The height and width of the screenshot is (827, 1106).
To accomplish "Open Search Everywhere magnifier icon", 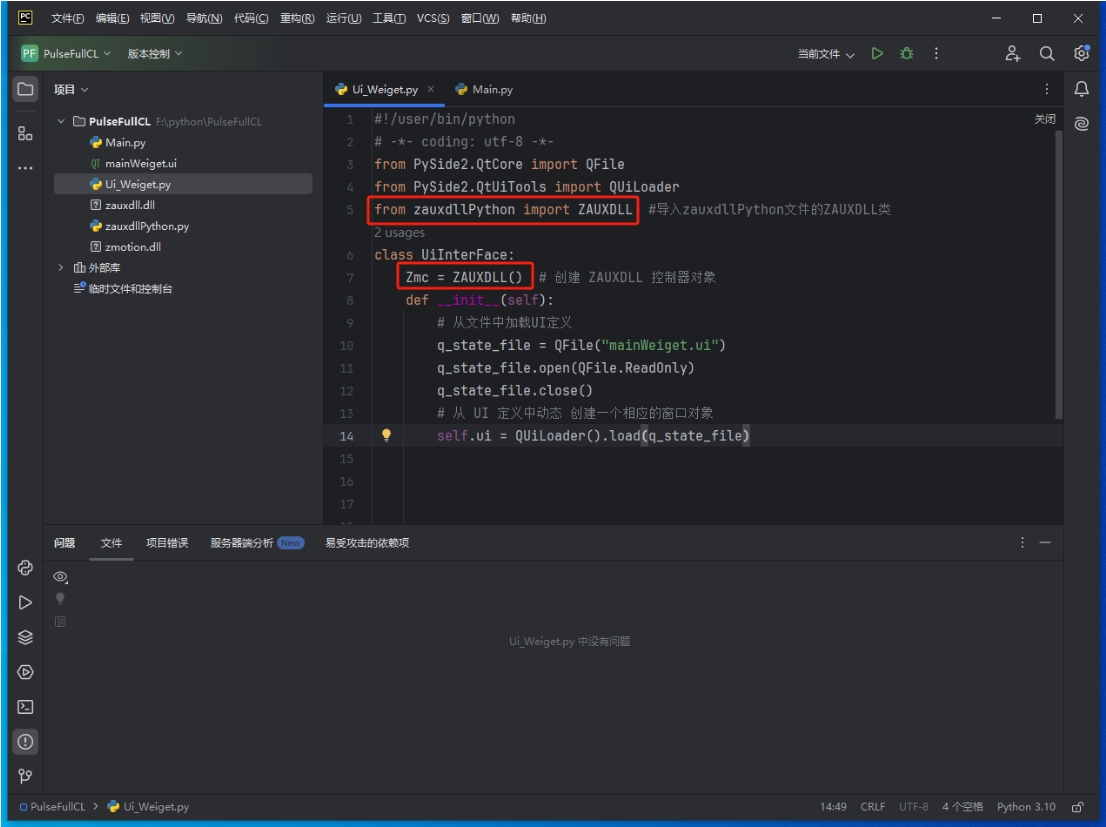I will coord(1047,54).
